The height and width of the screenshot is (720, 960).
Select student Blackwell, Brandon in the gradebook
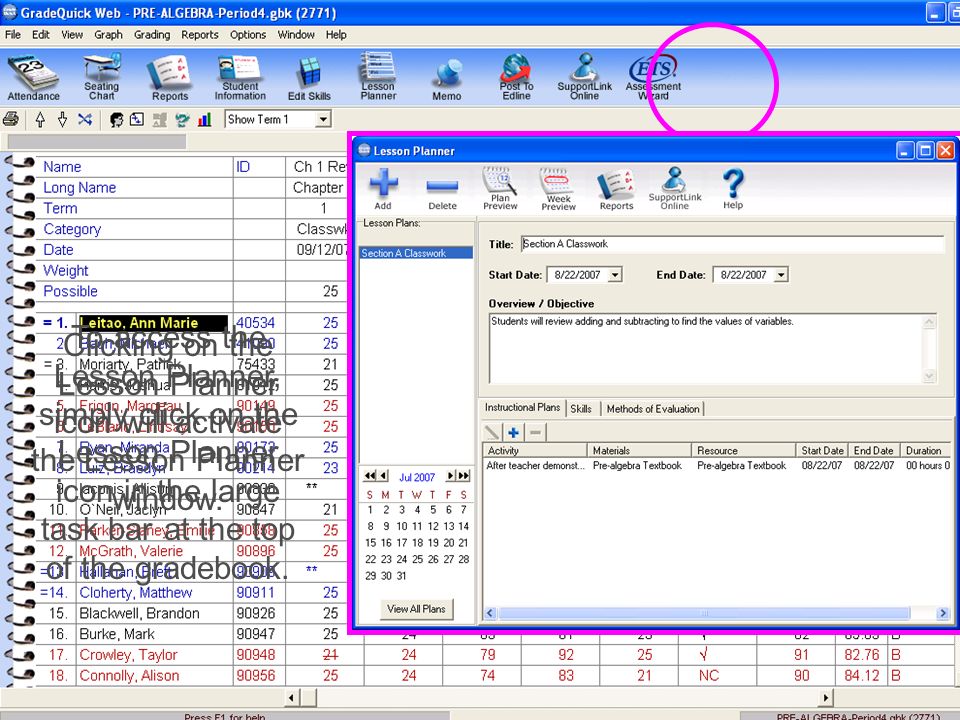tap(139, 613)
